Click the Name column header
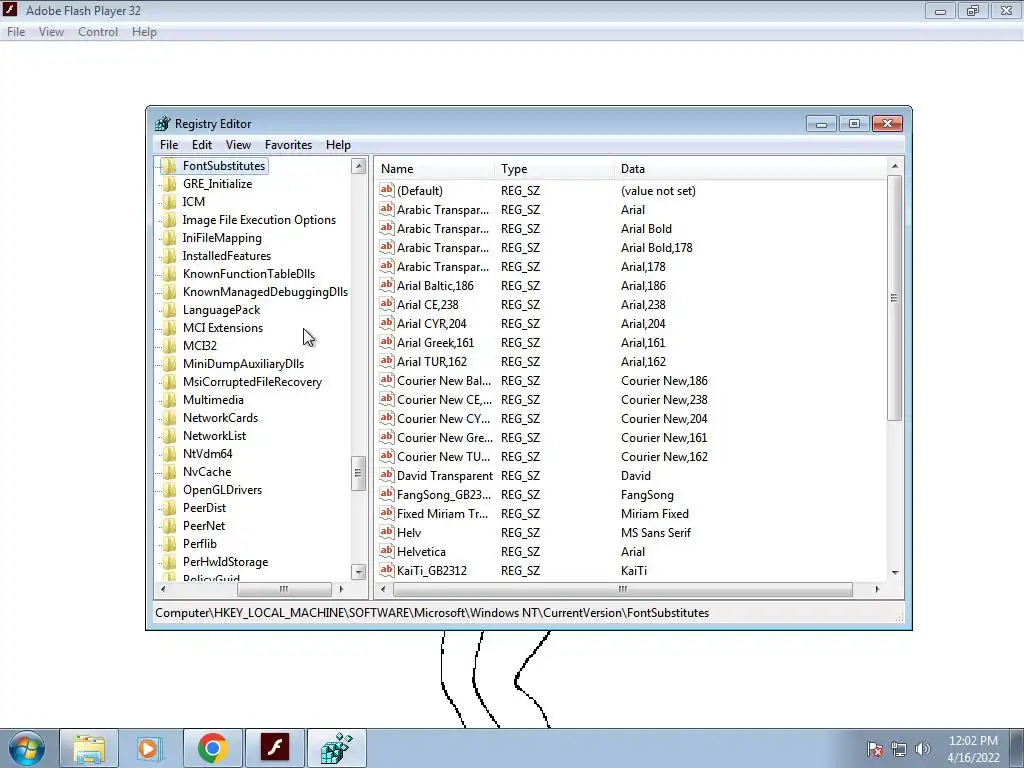The width and height of the screenshot is (1024, 768). point(436,168)
